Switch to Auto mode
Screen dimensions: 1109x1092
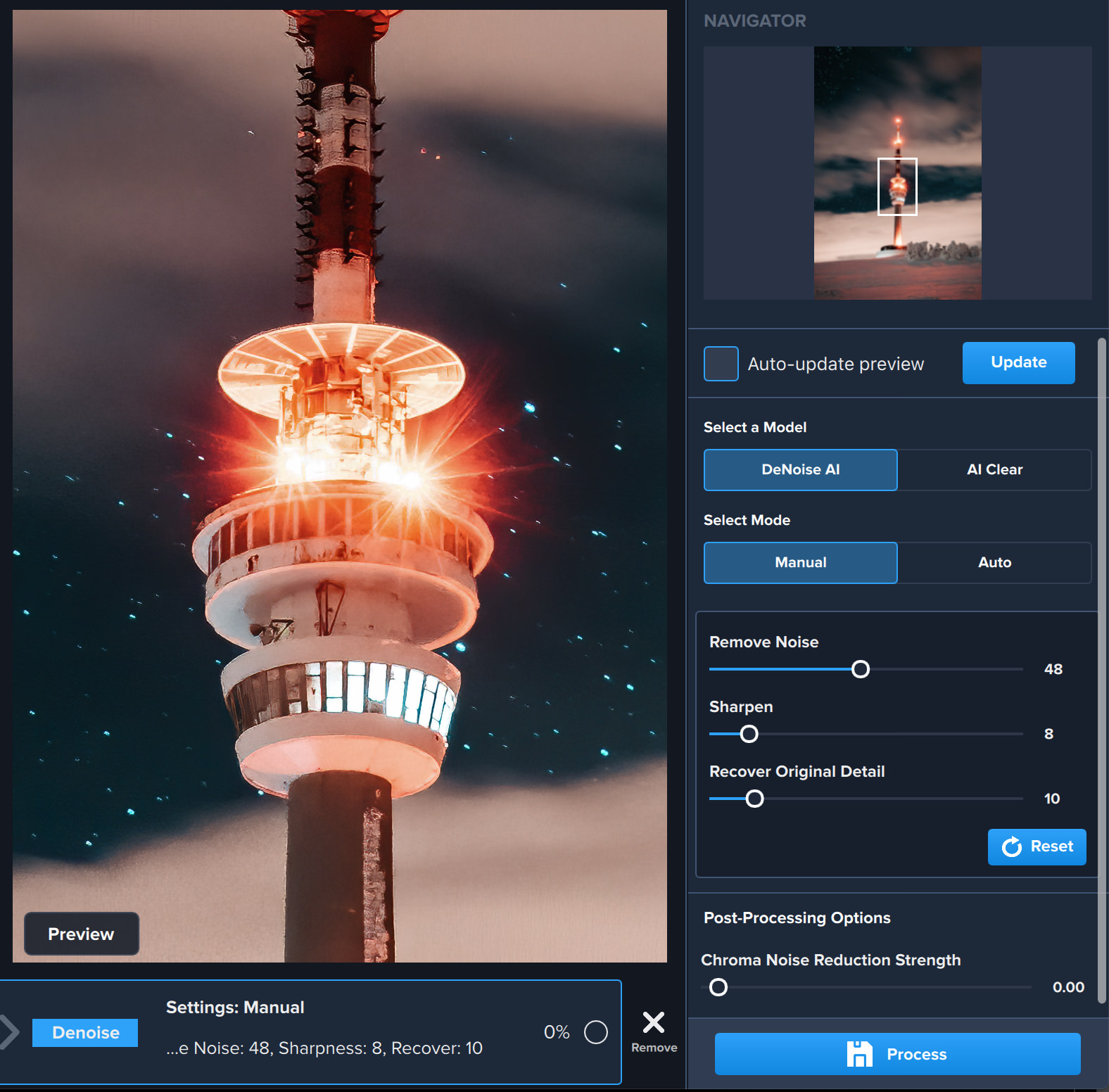tap(994, 562)
